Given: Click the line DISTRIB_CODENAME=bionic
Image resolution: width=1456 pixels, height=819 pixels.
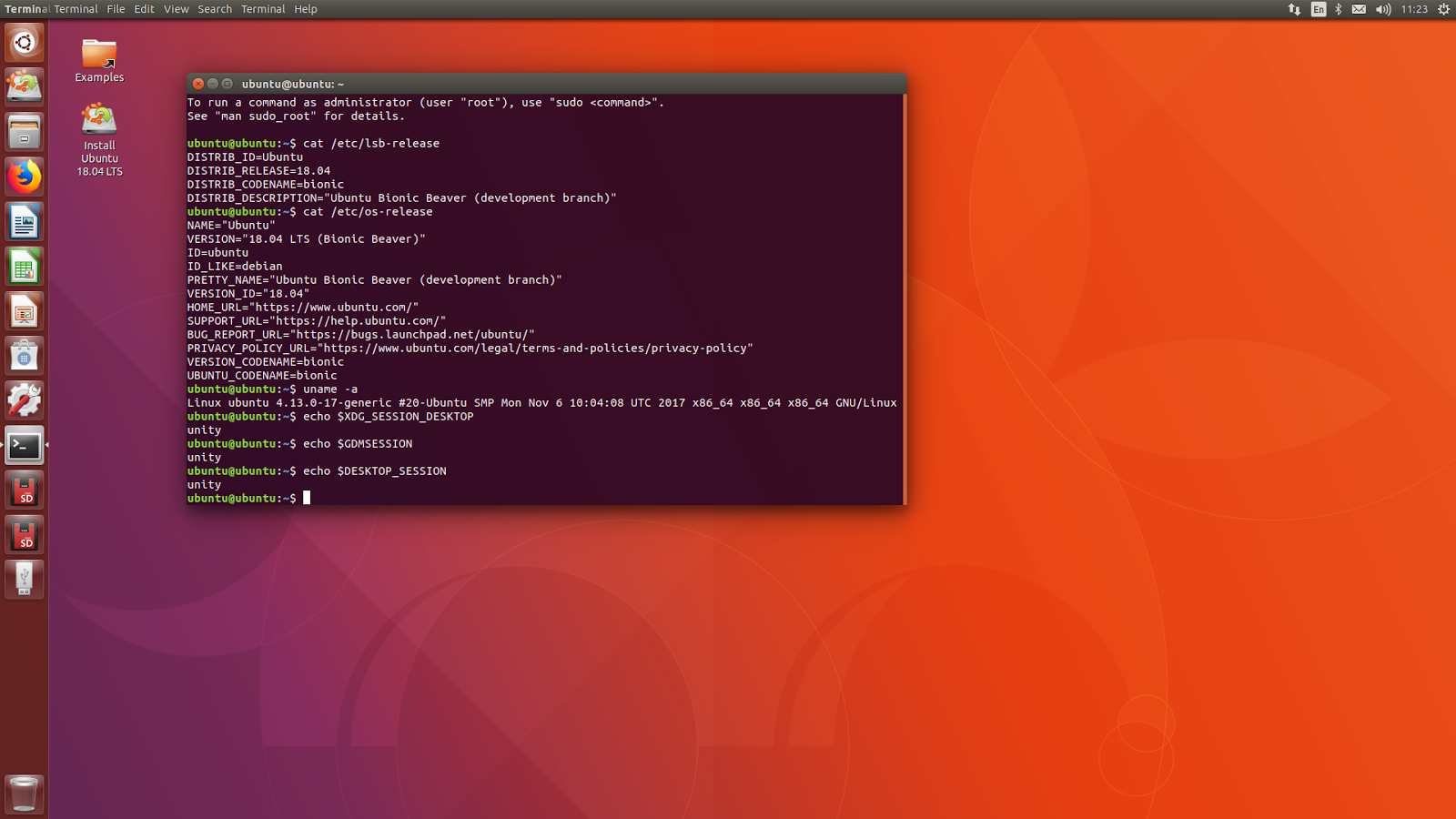Looking at the screenshot, I should (265, 184).
